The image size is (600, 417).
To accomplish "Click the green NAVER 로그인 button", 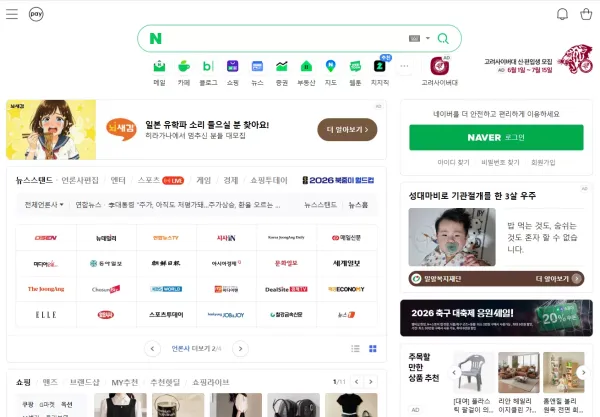I will [496, 137].
